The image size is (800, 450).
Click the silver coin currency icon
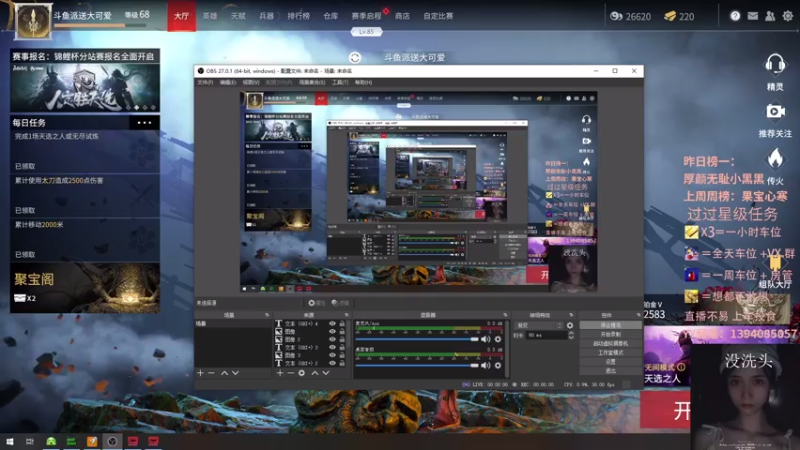click(x=616, y=16)
